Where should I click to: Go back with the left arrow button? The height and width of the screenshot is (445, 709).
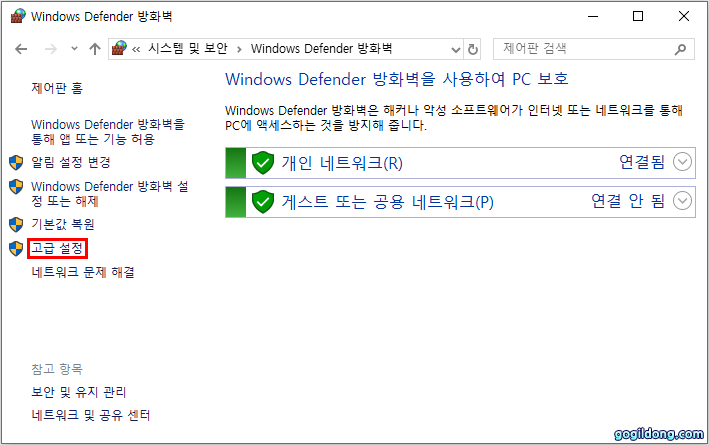click(21, 49)
